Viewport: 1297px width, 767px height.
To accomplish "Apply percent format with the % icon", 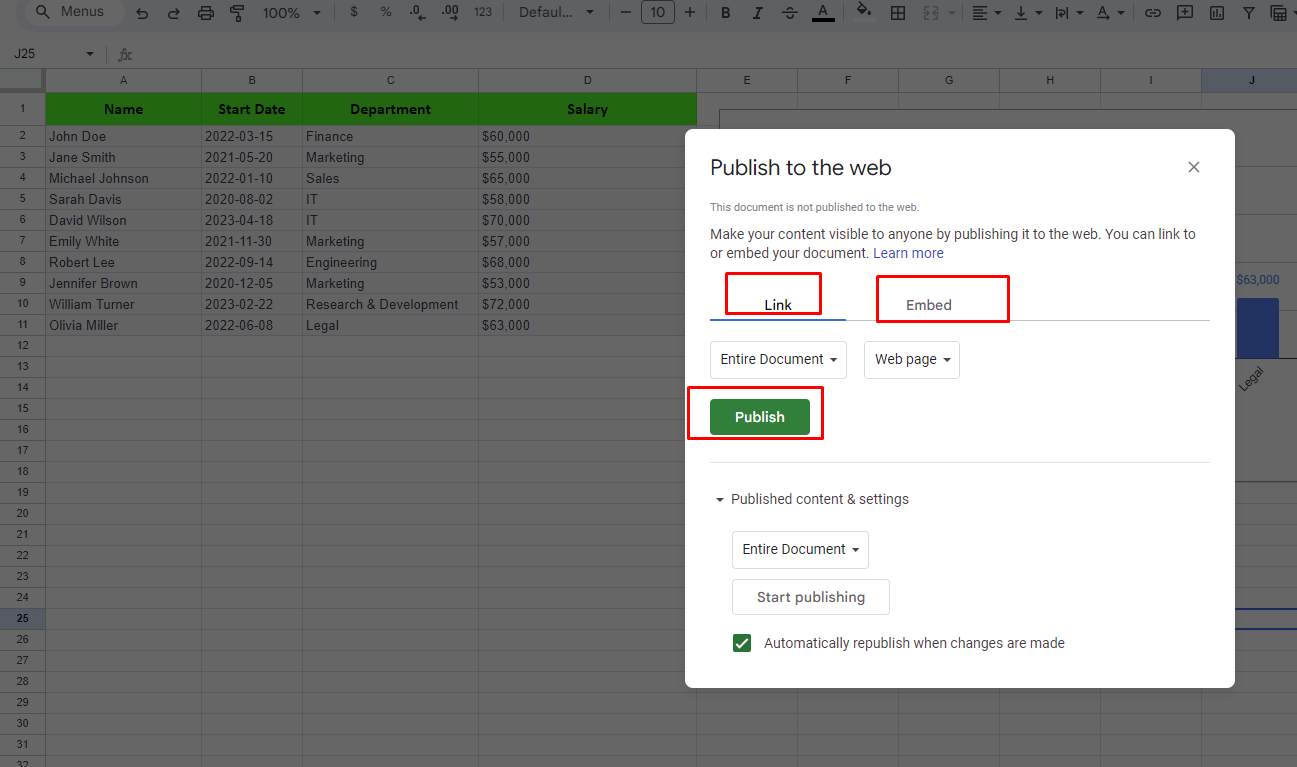I will click(386, 12).
